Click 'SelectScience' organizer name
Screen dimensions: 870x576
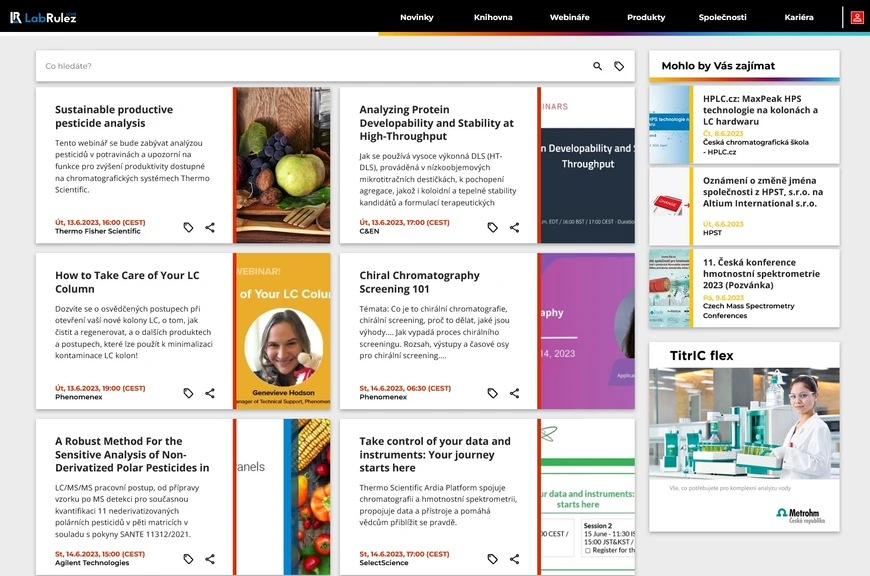(384, 563)
